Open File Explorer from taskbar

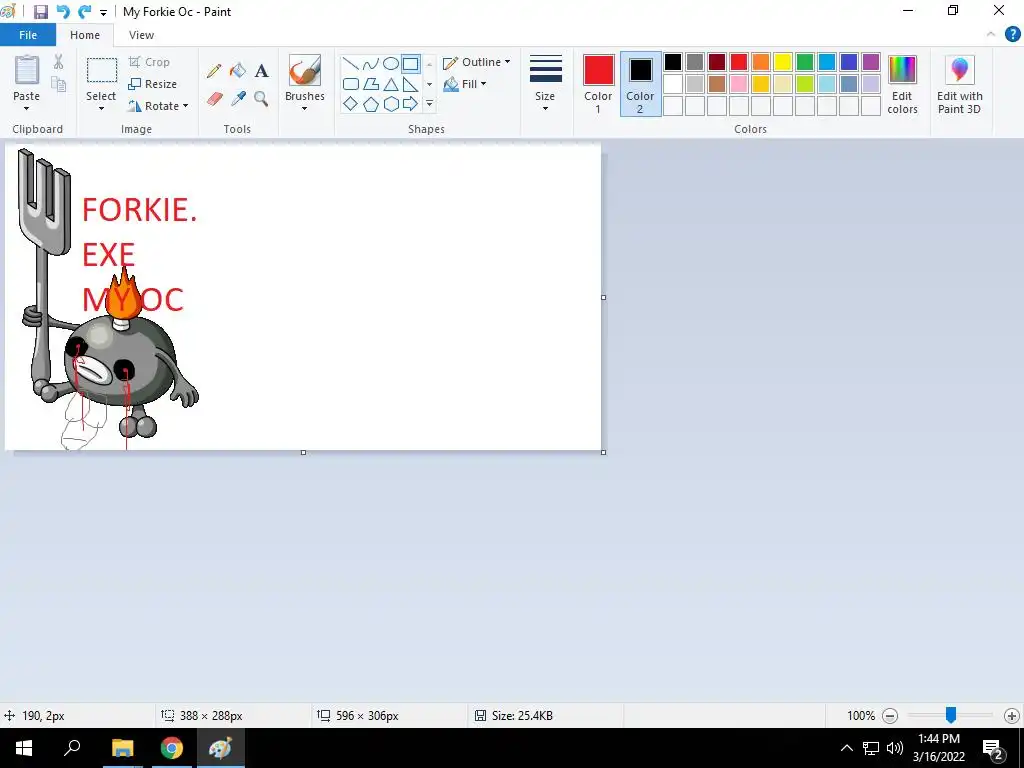tap(122, 748)
